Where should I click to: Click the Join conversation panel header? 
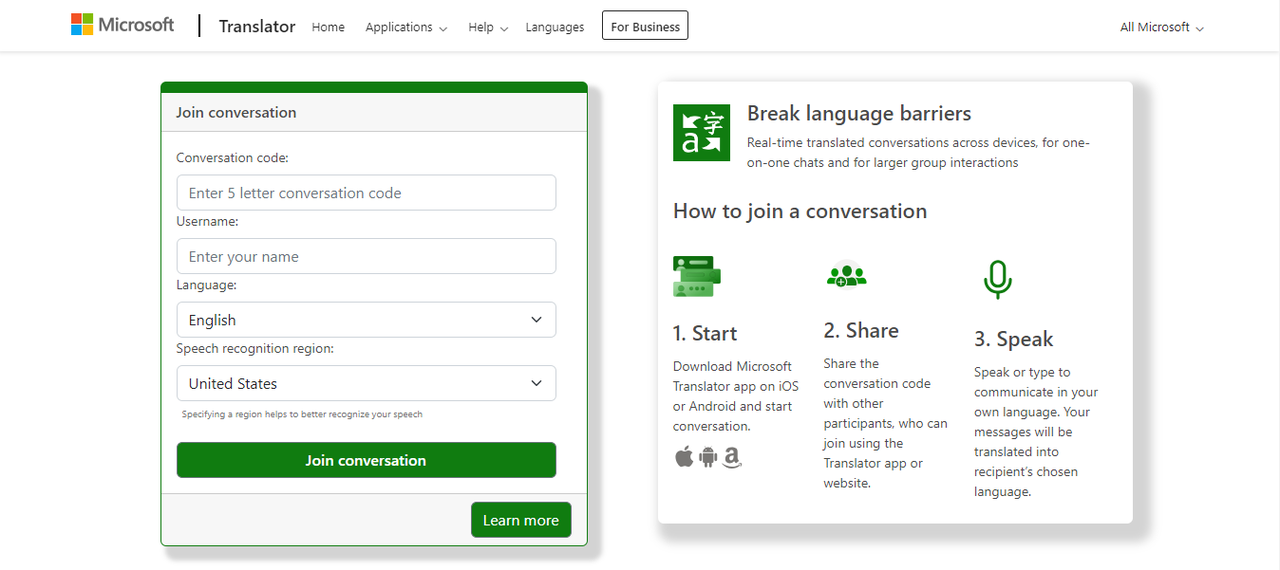pyautogui.click(x=374, y=112)
